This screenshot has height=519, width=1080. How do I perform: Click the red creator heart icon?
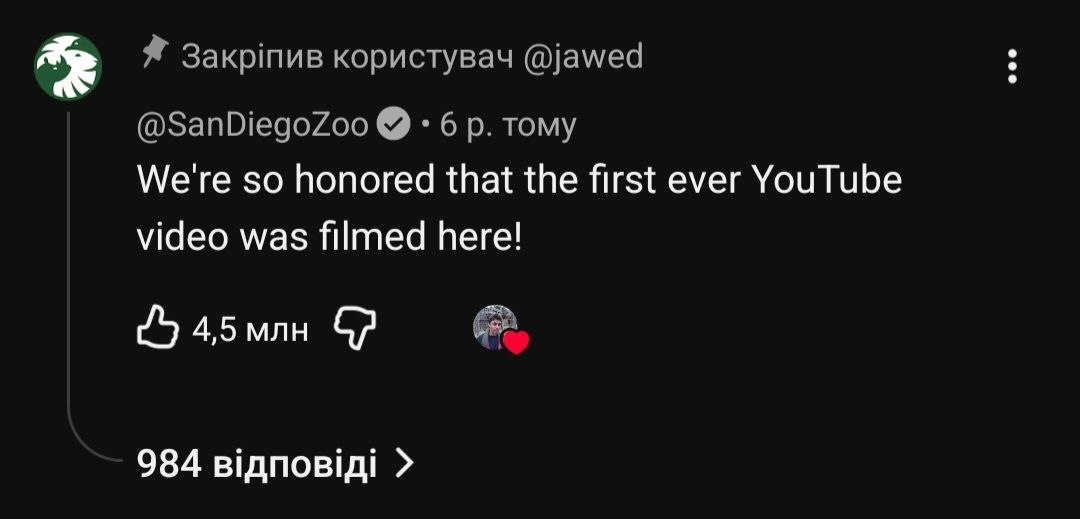point(515,343)
